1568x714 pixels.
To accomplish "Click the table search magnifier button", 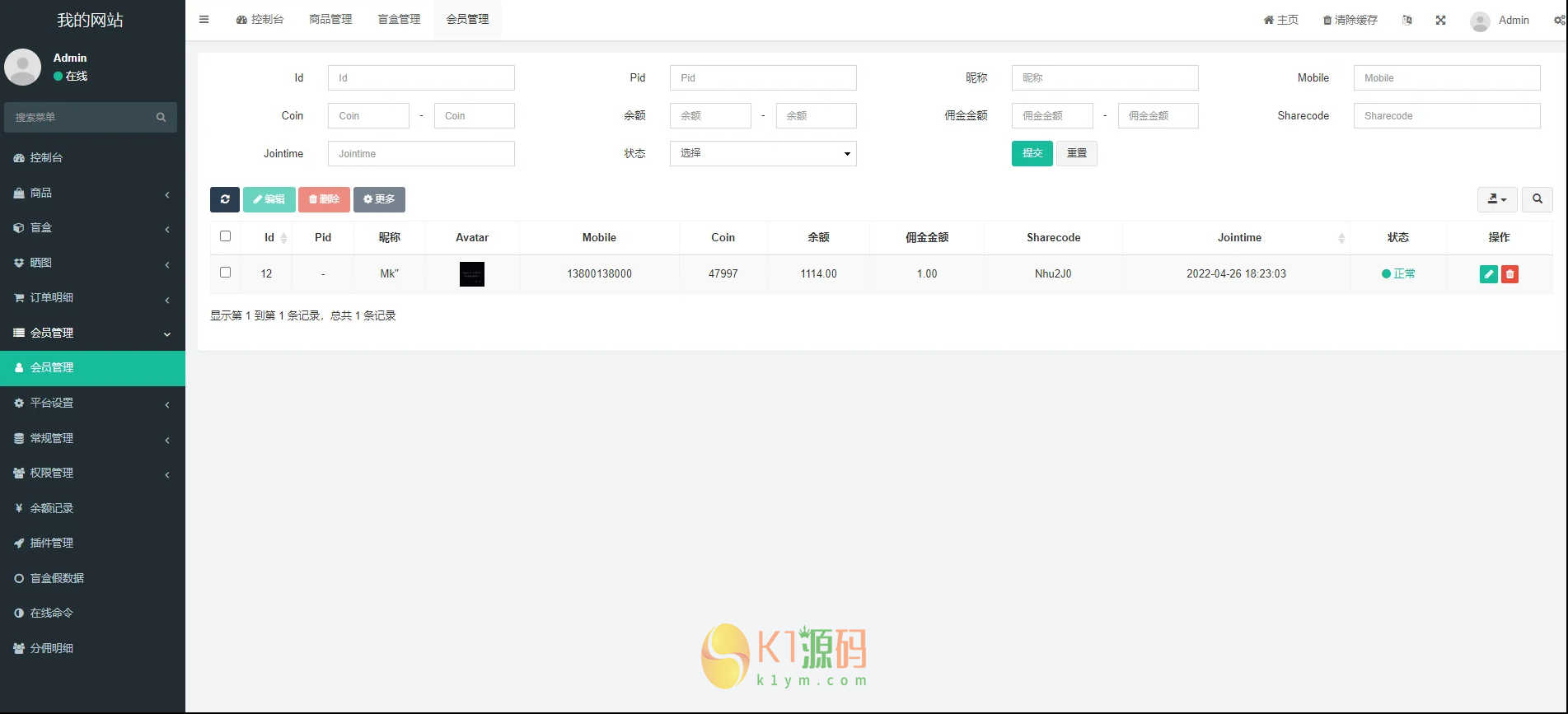I will (1538, 199).
